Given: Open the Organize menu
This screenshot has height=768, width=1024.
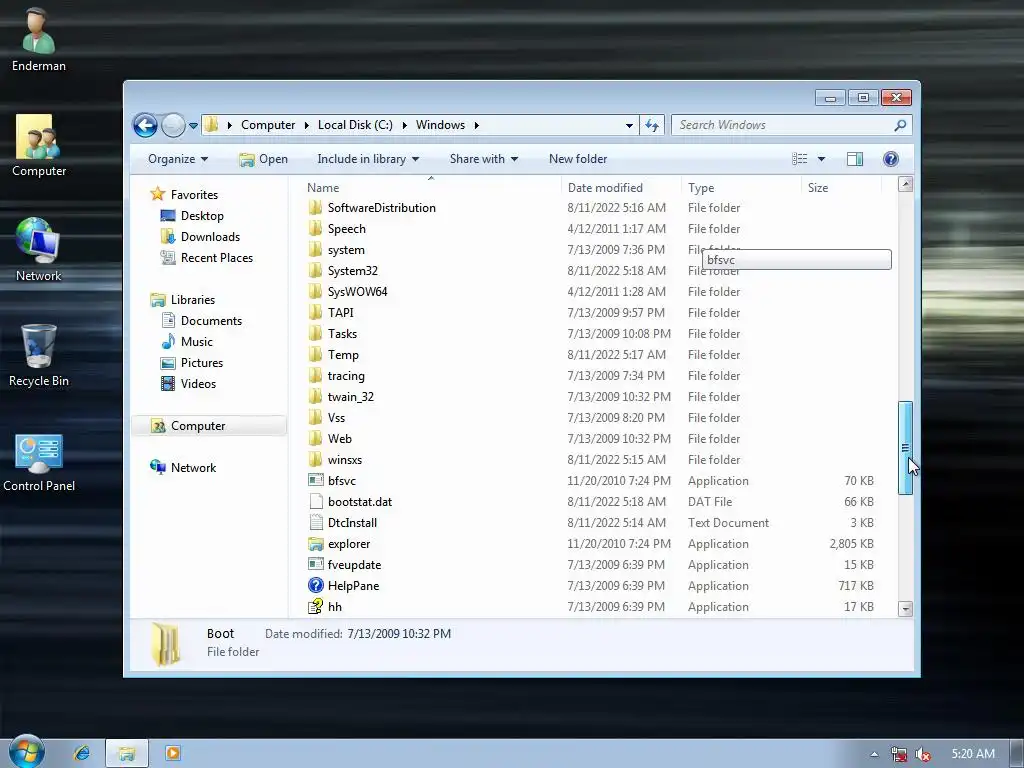Looking at the screenshot, I should point(178,159).
